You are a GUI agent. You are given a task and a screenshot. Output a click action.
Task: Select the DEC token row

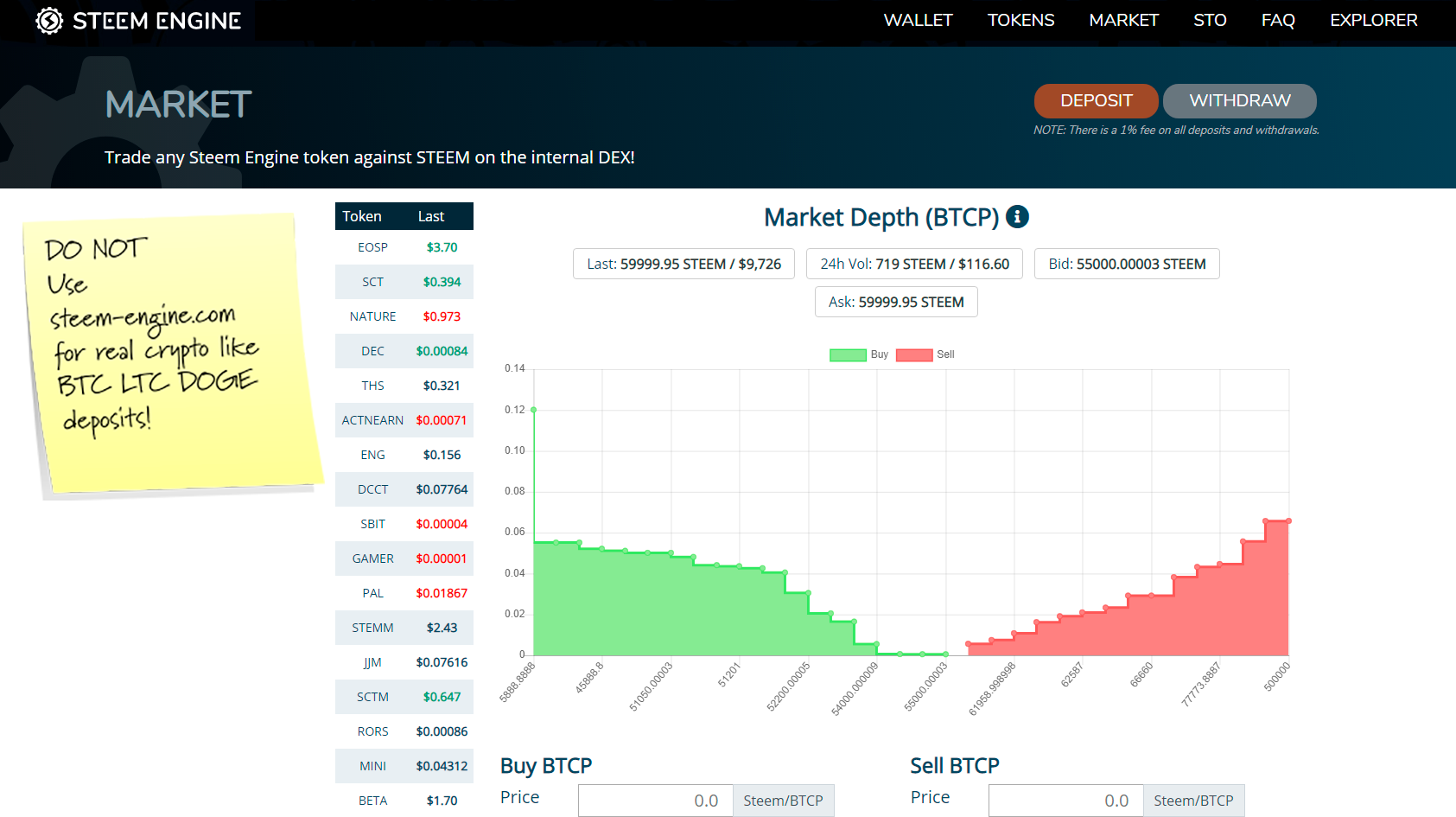point(404,351)
